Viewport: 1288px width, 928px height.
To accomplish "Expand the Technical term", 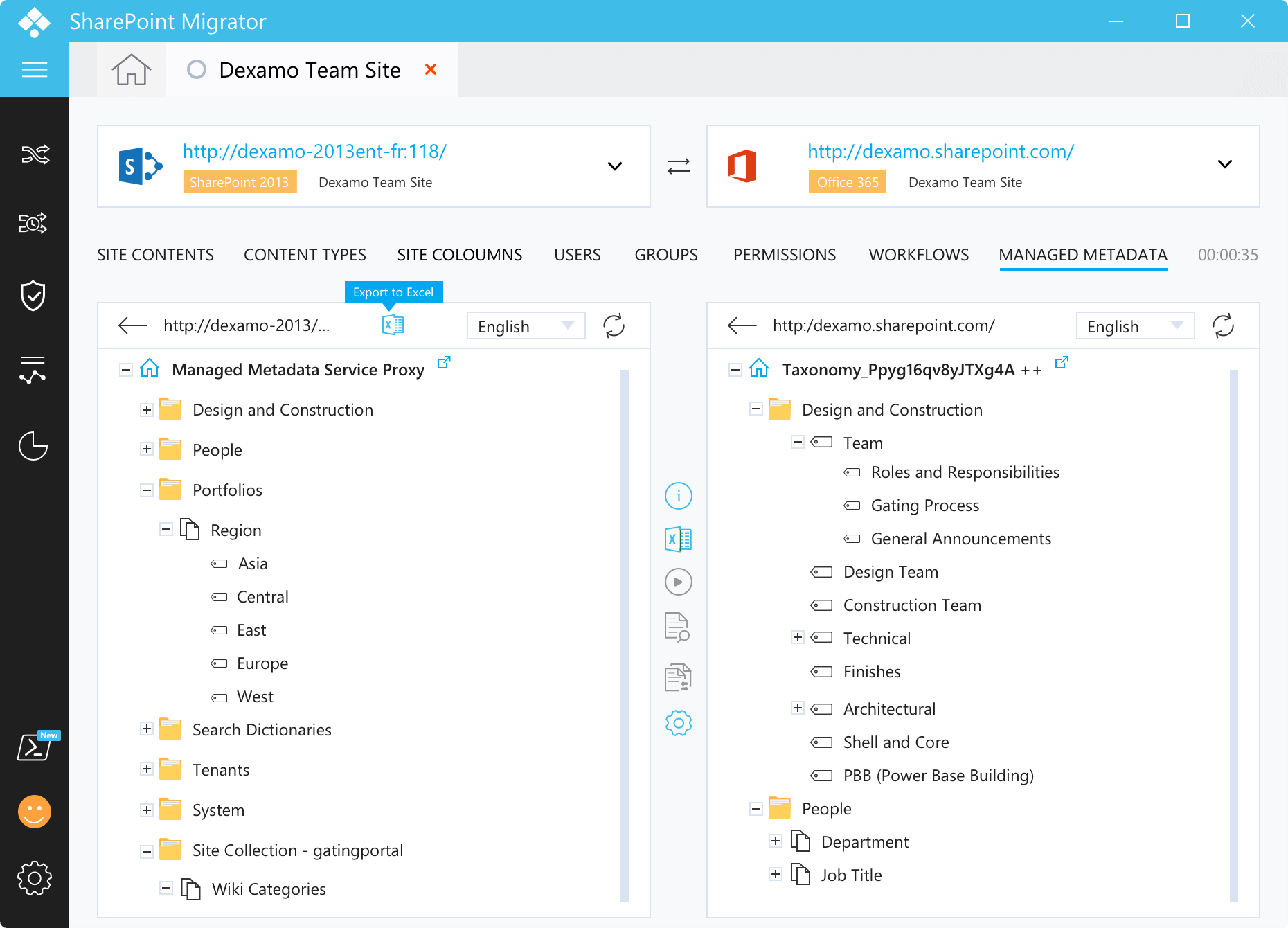I will tap(798, 637).
